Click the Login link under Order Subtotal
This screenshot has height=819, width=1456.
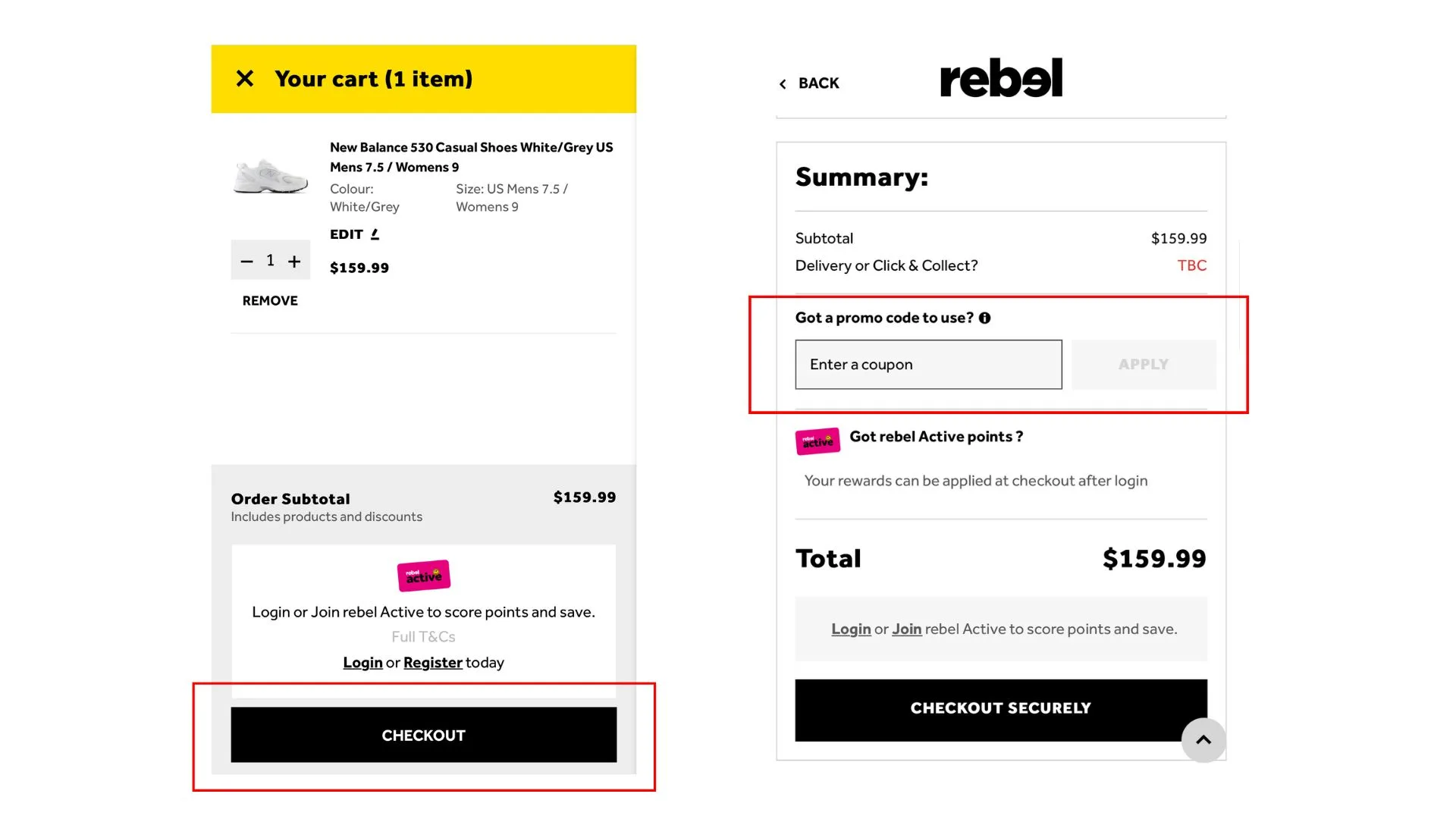(x=362, y=662)
